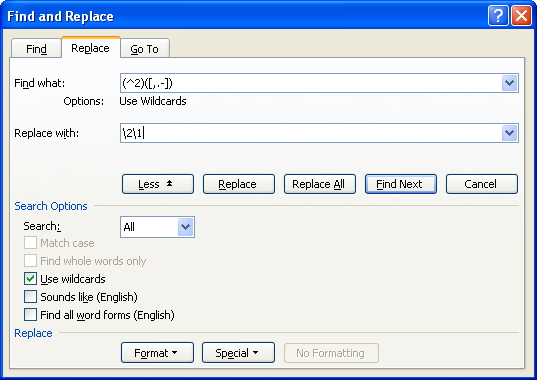
Task: Switch to the Go To tab
Action: [x=145, y=49]
